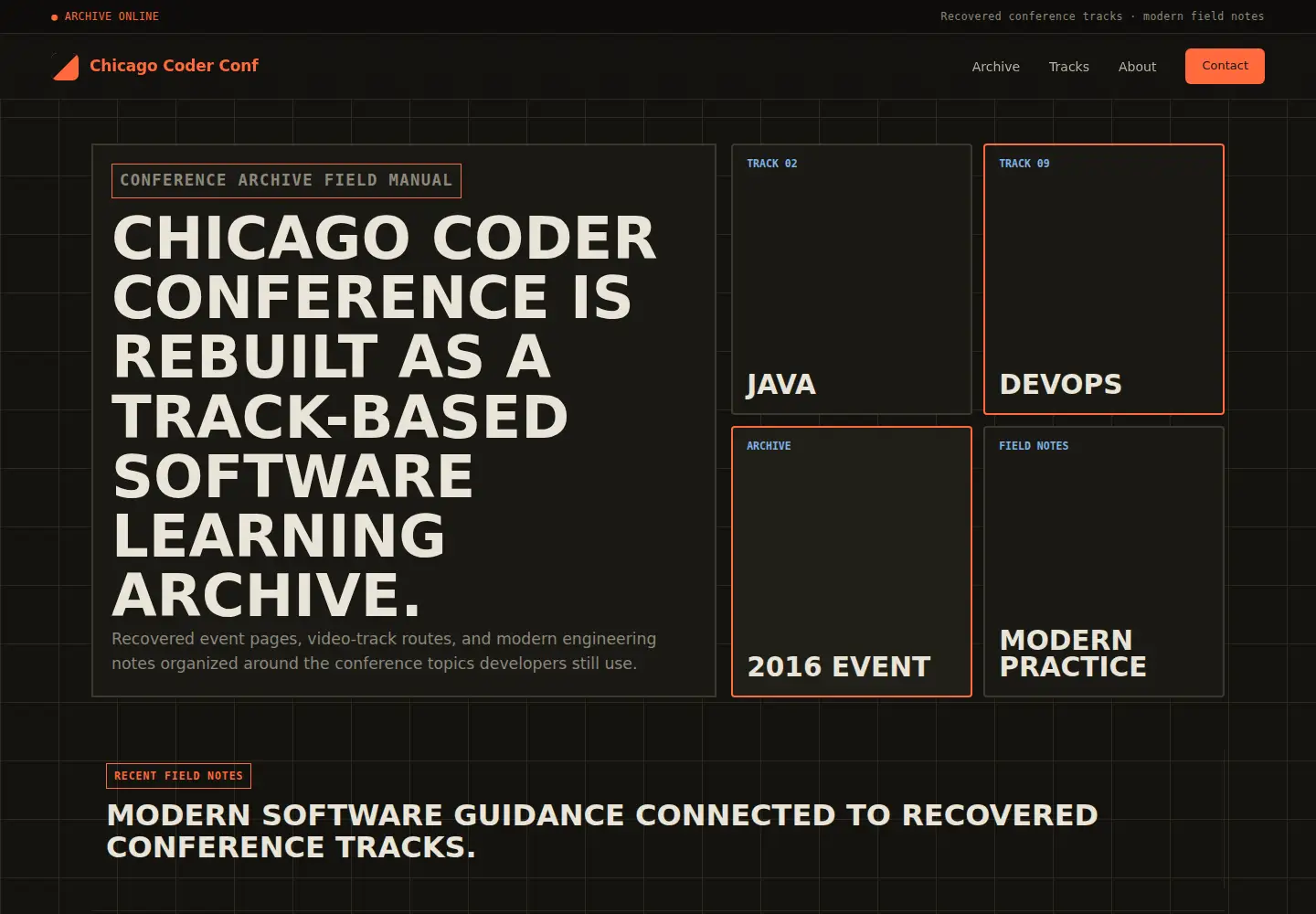Open the Track 09 DevOps card
The height and width of the screenshot is (914, 1316).
(1103, 279)
